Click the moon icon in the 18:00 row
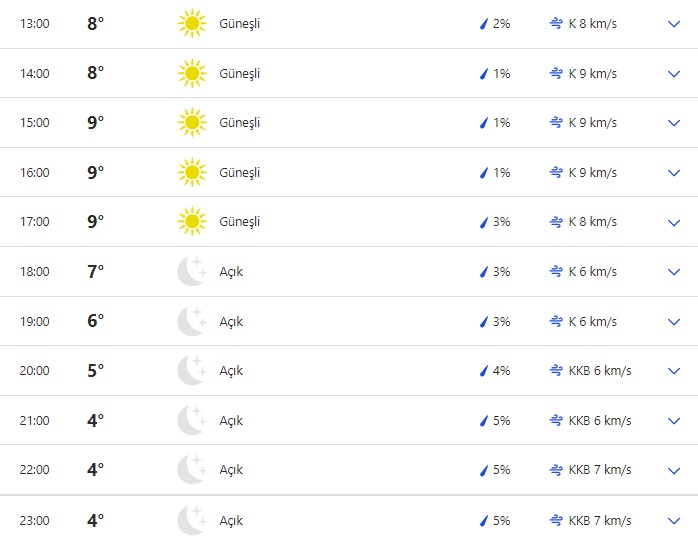 point(191,272)
